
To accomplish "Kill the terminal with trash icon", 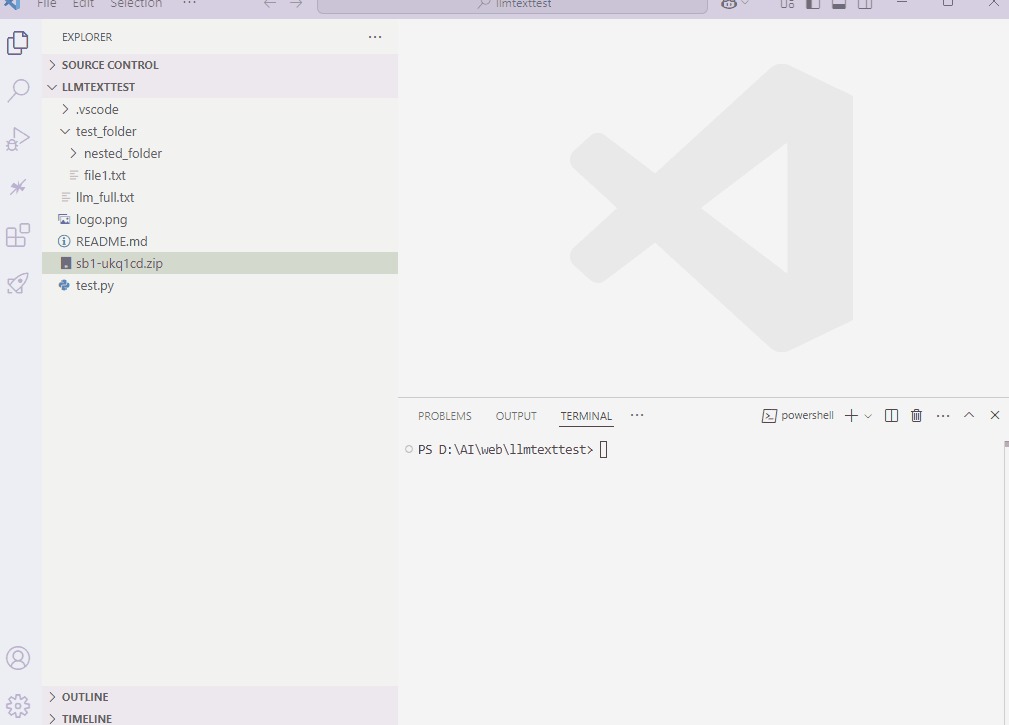I will point(916,416).
